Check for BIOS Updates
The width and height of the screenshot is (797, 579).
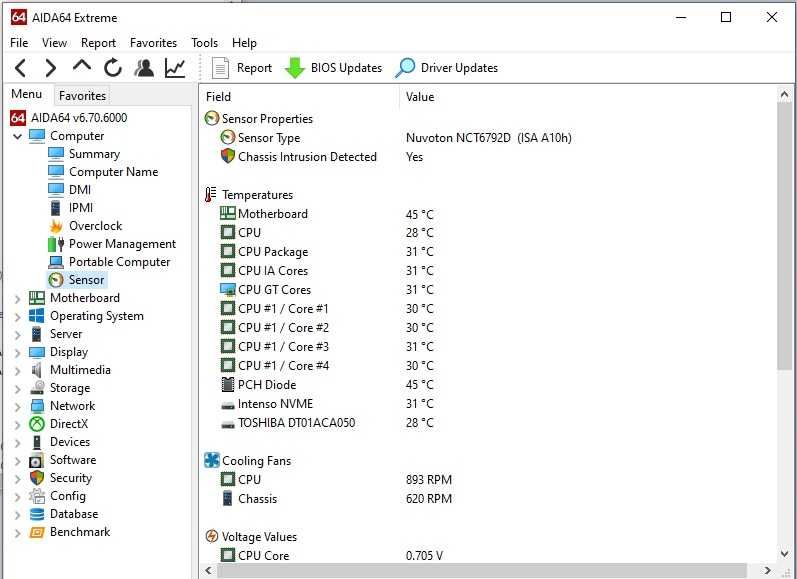click(333, 68)
